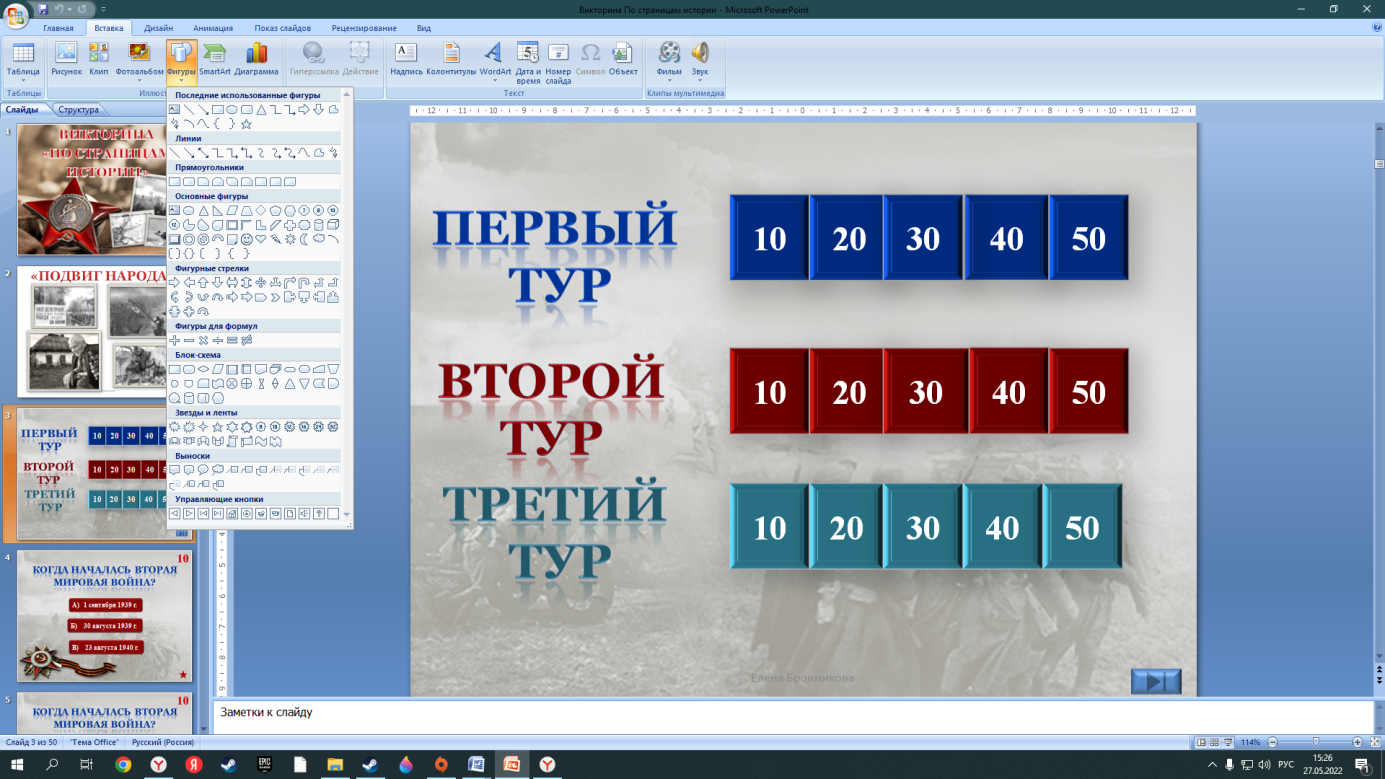The image size is (1385, 779).
Task: Open the Epic Games taskbar icon
Action: (x=265, y=765)
